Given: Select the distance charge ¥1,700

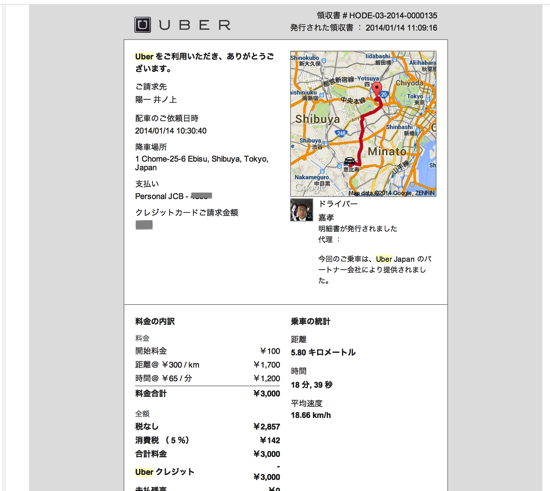Looking at the screenshot, I should click(x=267, y=365).
